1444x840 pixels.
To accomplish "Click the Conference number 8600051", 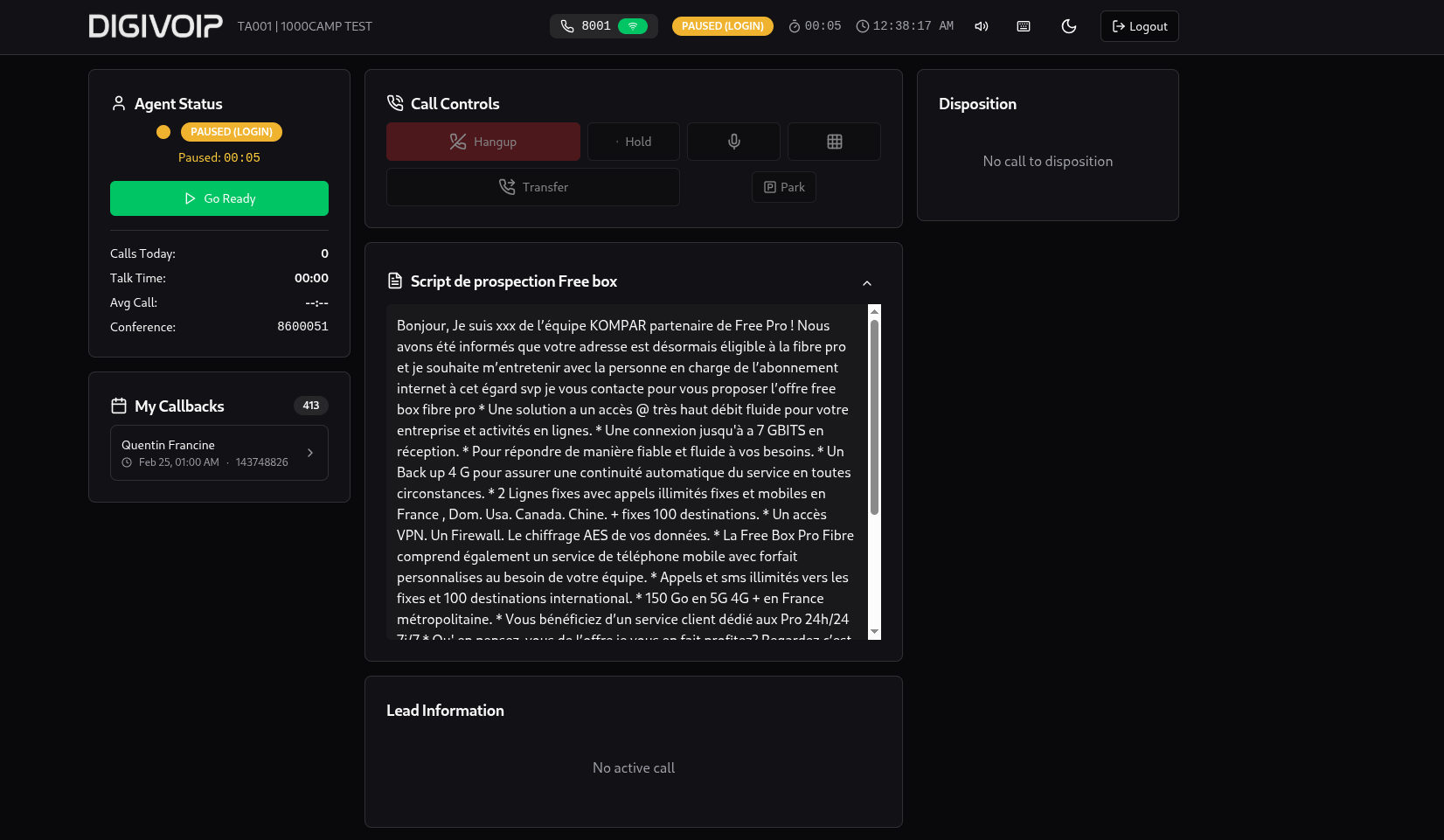I will (302, 327).
